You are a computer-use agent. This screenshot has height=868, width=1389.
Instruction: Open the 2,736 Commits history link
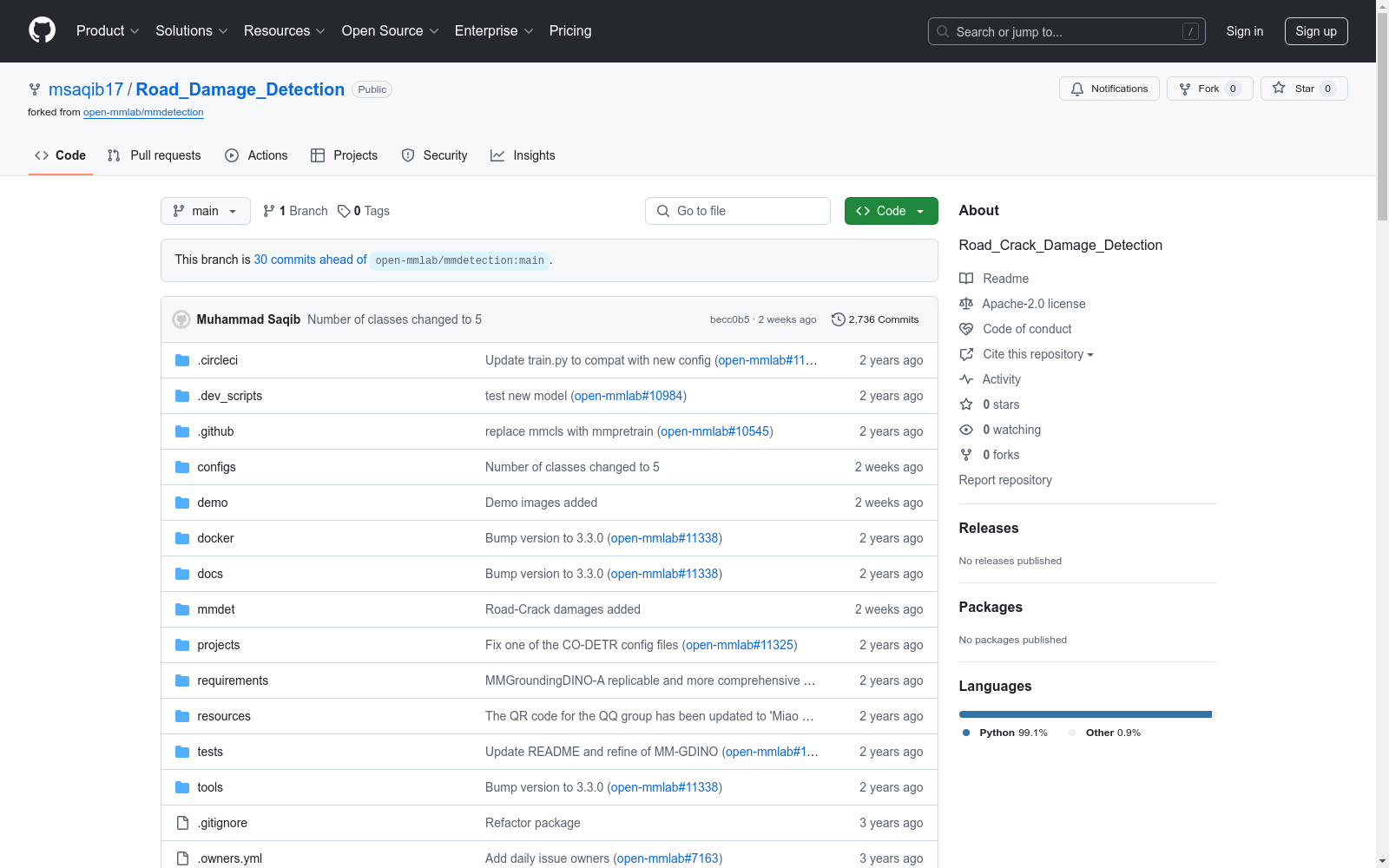pos(875,319)
